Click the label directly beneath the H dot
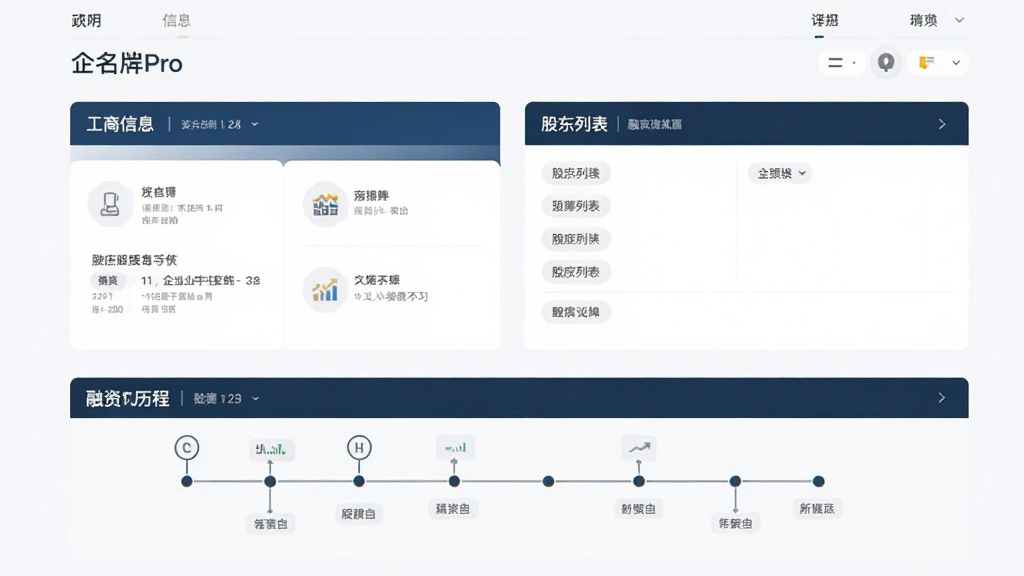This screenshot has height=576, width=1024. tap(359, 514)
